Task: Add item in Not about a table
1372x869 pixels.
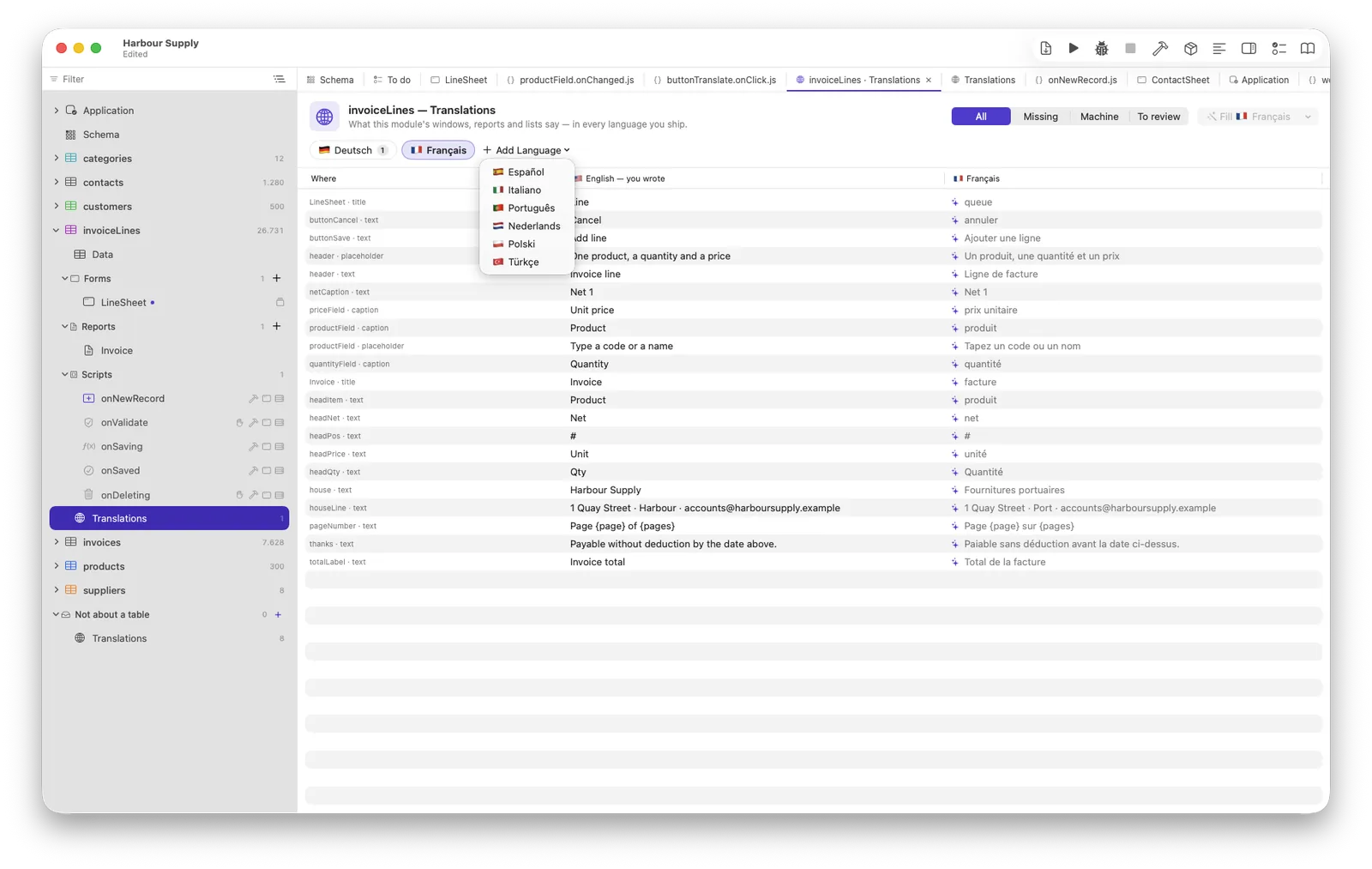Action: click(278, 614)
